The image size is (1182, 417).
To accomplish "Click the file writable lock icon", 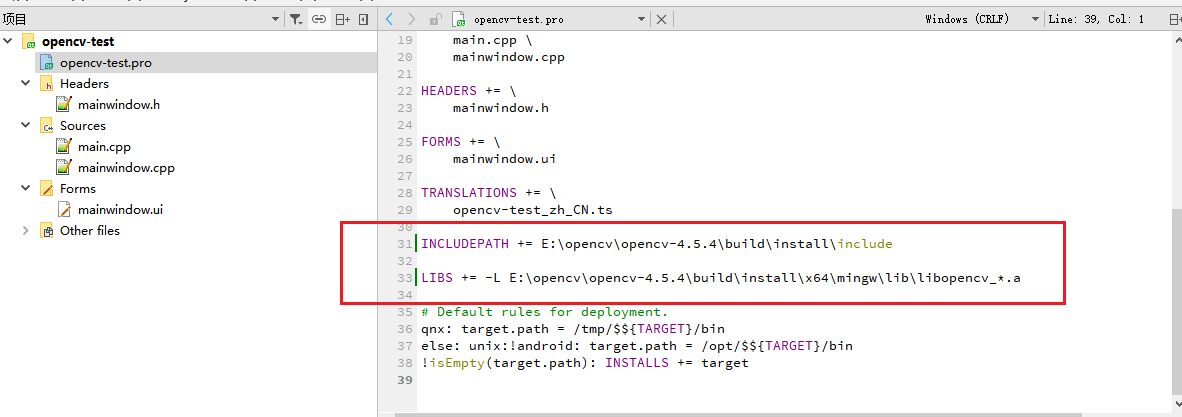I will pos(434,19).
